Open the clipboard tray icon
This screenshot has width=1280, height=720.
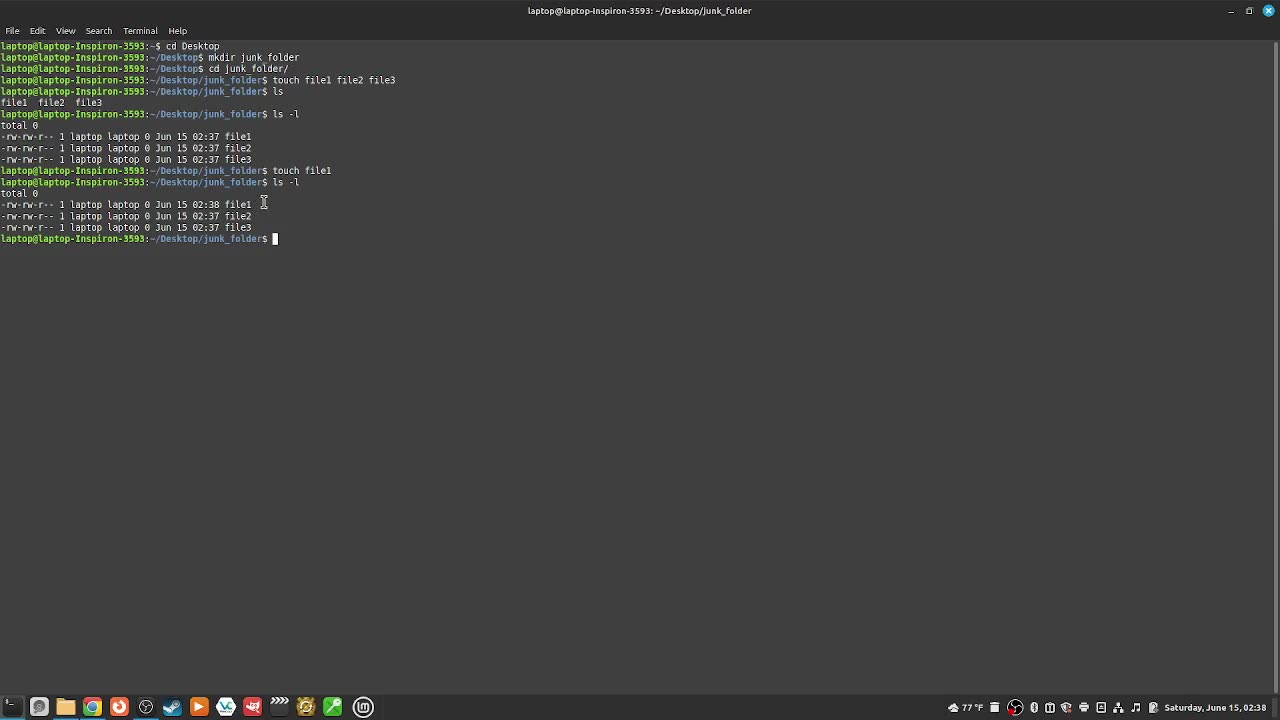1050,708
